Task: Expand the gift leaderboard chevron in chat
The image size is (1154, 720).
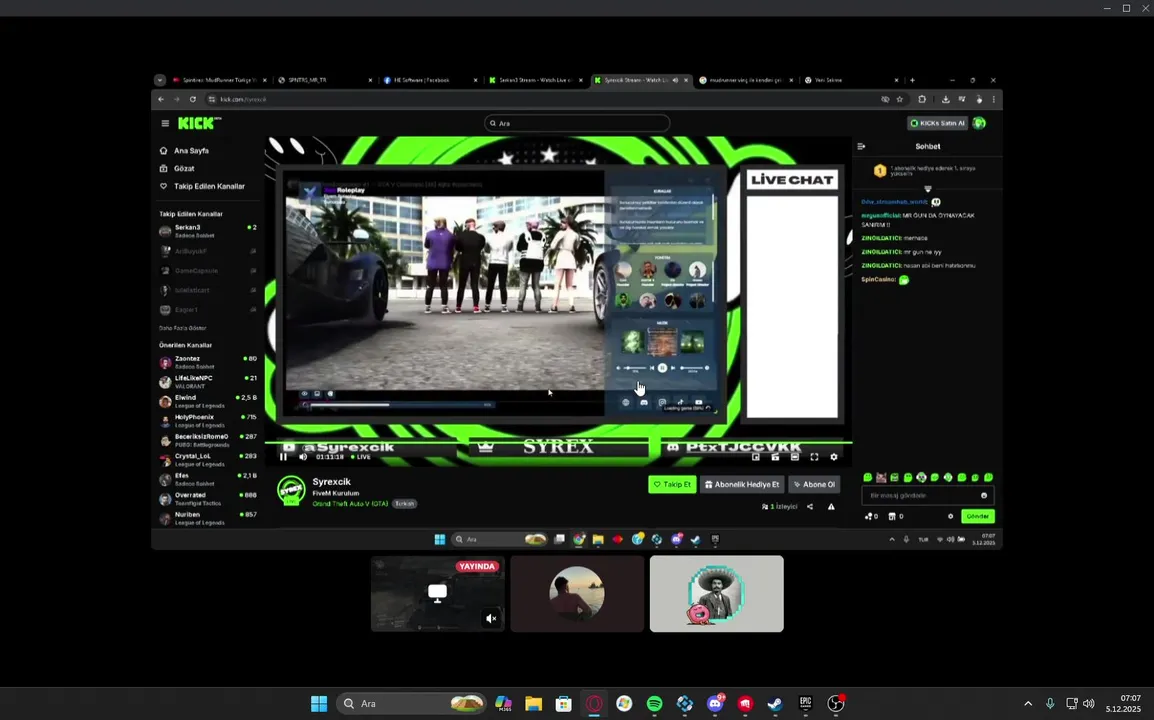Action: [927, 189]
